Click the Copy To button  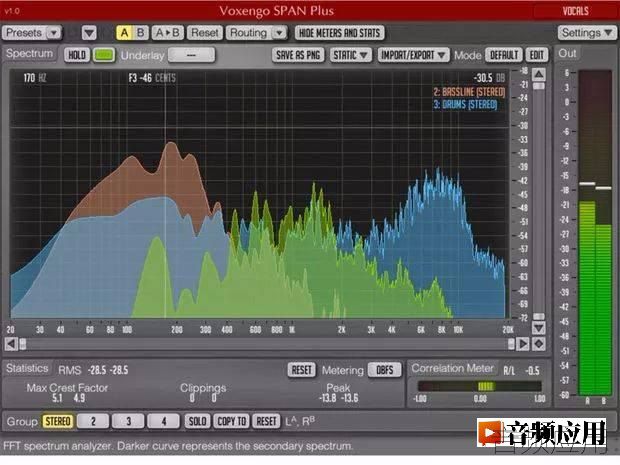click(232, 421)
